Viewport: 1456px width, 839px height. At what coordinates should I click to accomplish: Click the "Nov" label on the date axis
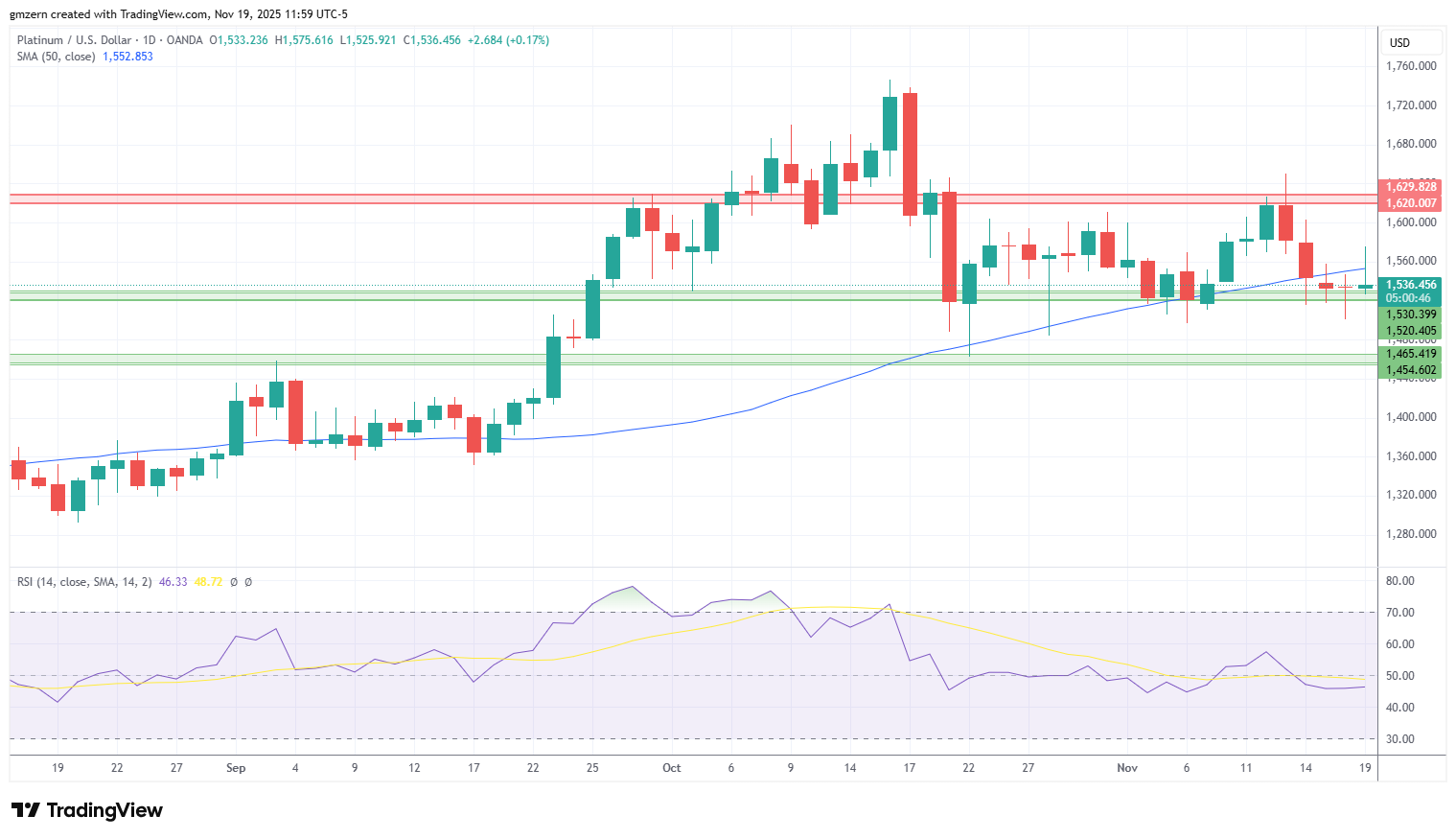(x=1127, y=768)
